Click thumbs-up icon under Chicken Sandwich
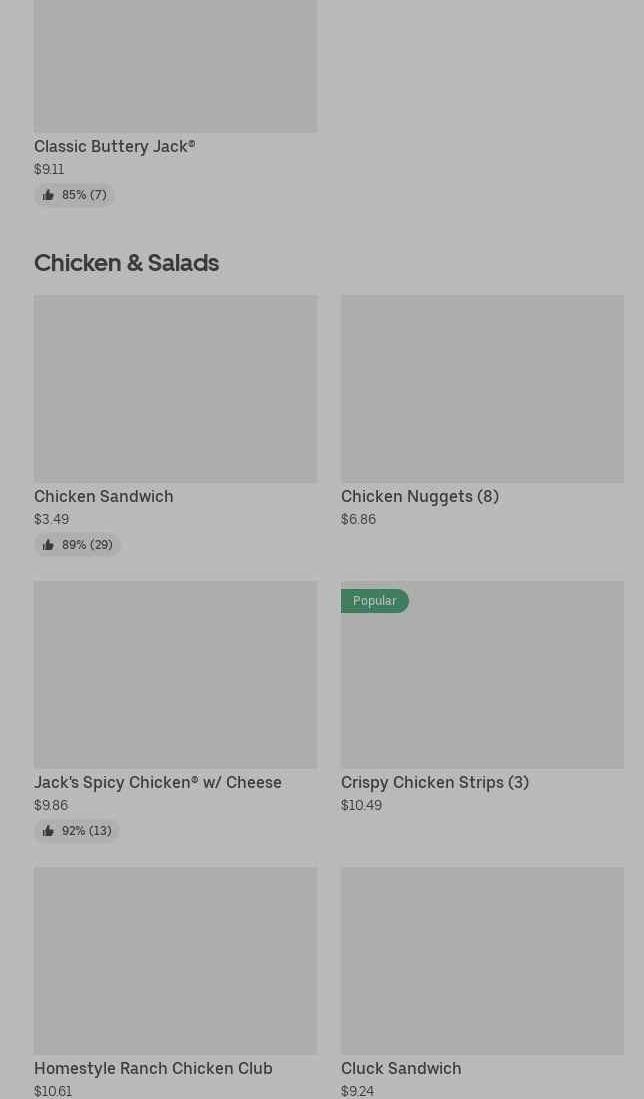The image size is (644, 1099). (48, 545)
